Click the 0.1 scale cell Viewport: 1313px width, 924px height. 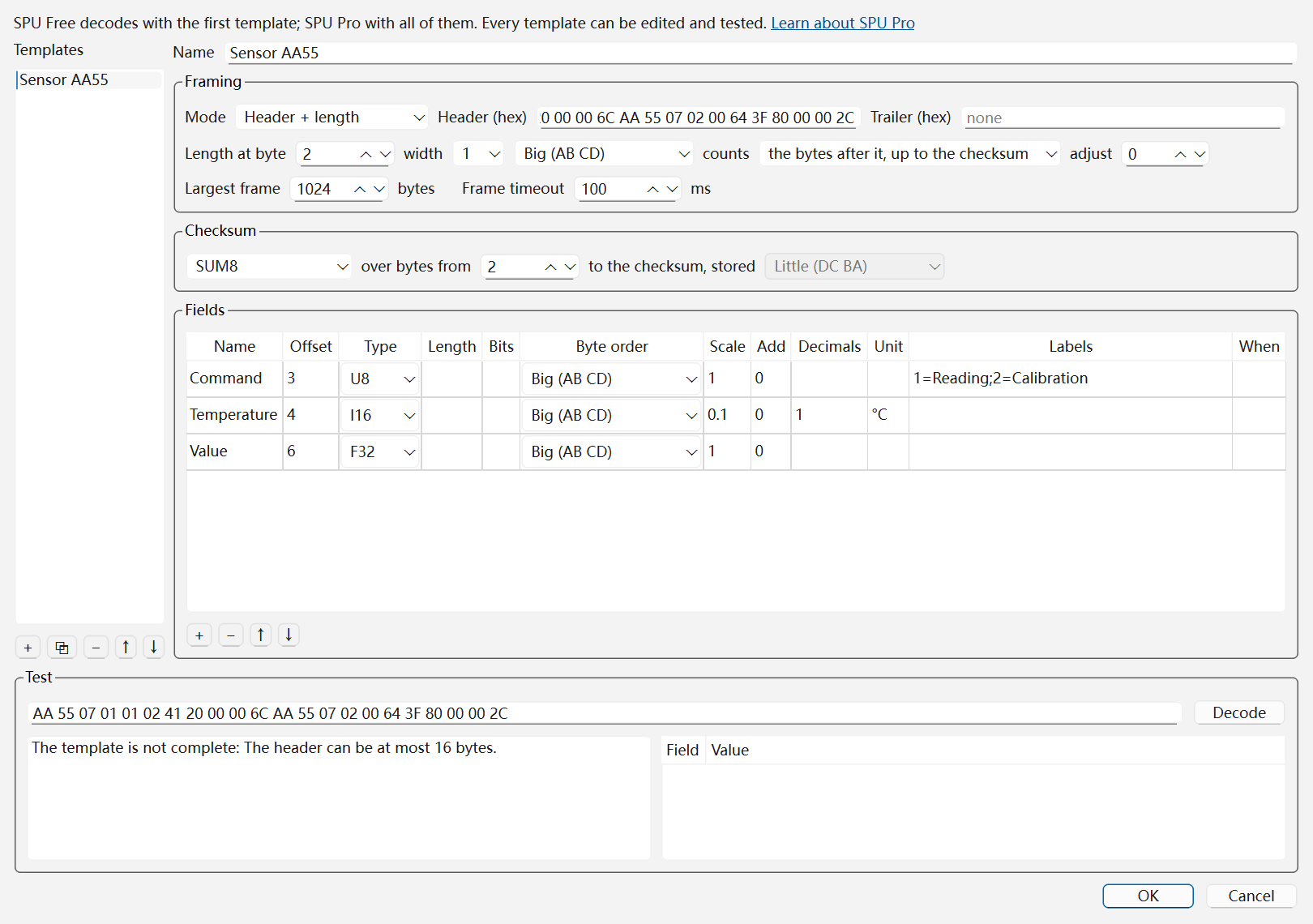click(x=727, y=415)
